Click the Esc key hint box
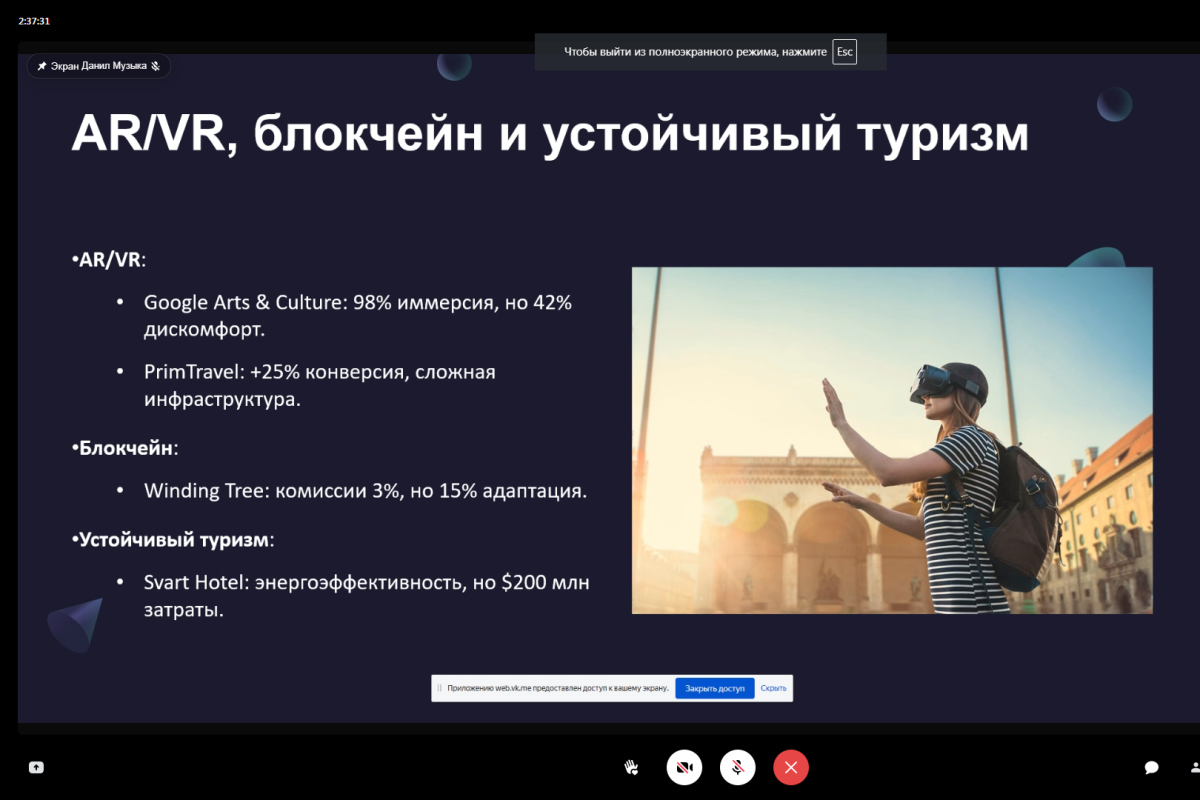Viewport: 1200px width, 800px height. click(845, 51)
